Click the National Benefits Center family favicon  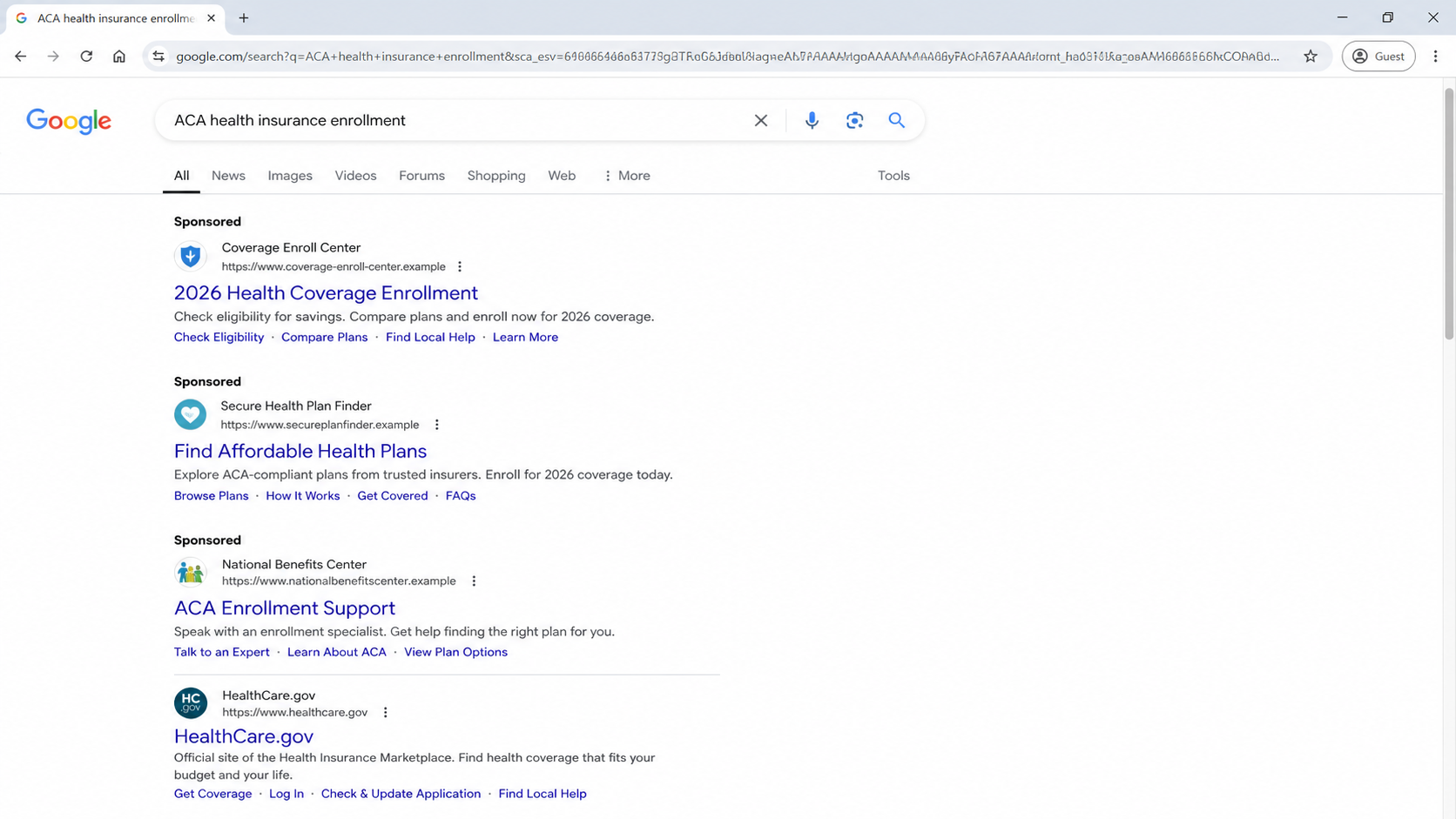point(190,572)
